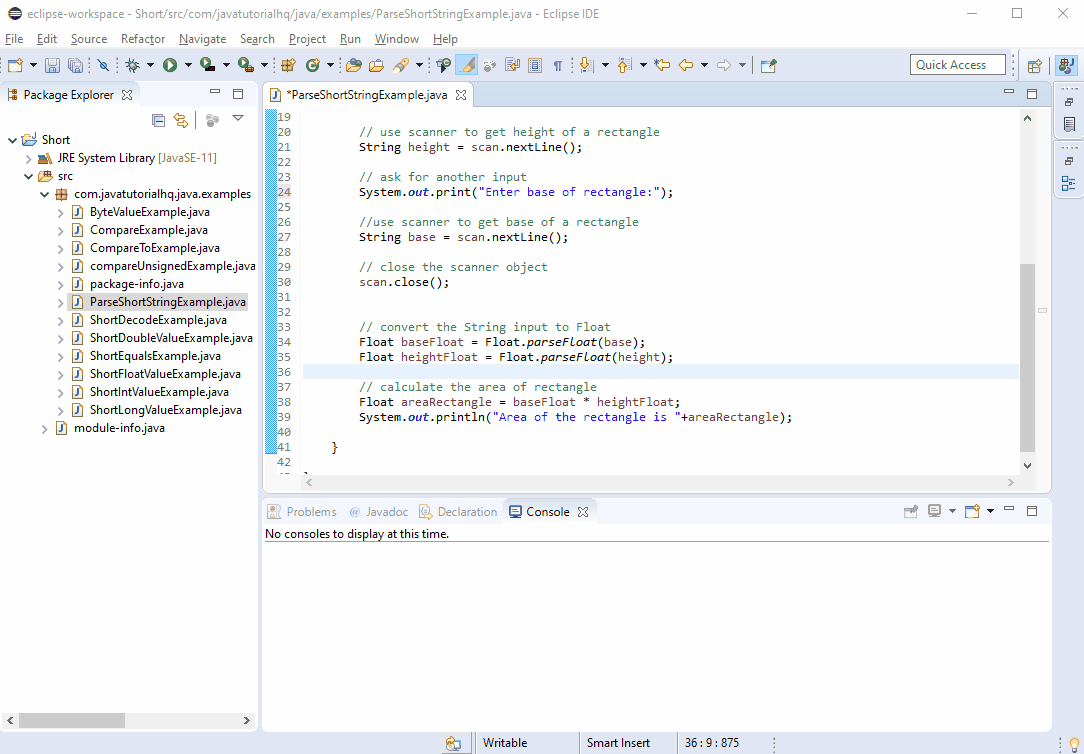Select the Java perspective icon
The image size is (1084, 754).
1066,66
